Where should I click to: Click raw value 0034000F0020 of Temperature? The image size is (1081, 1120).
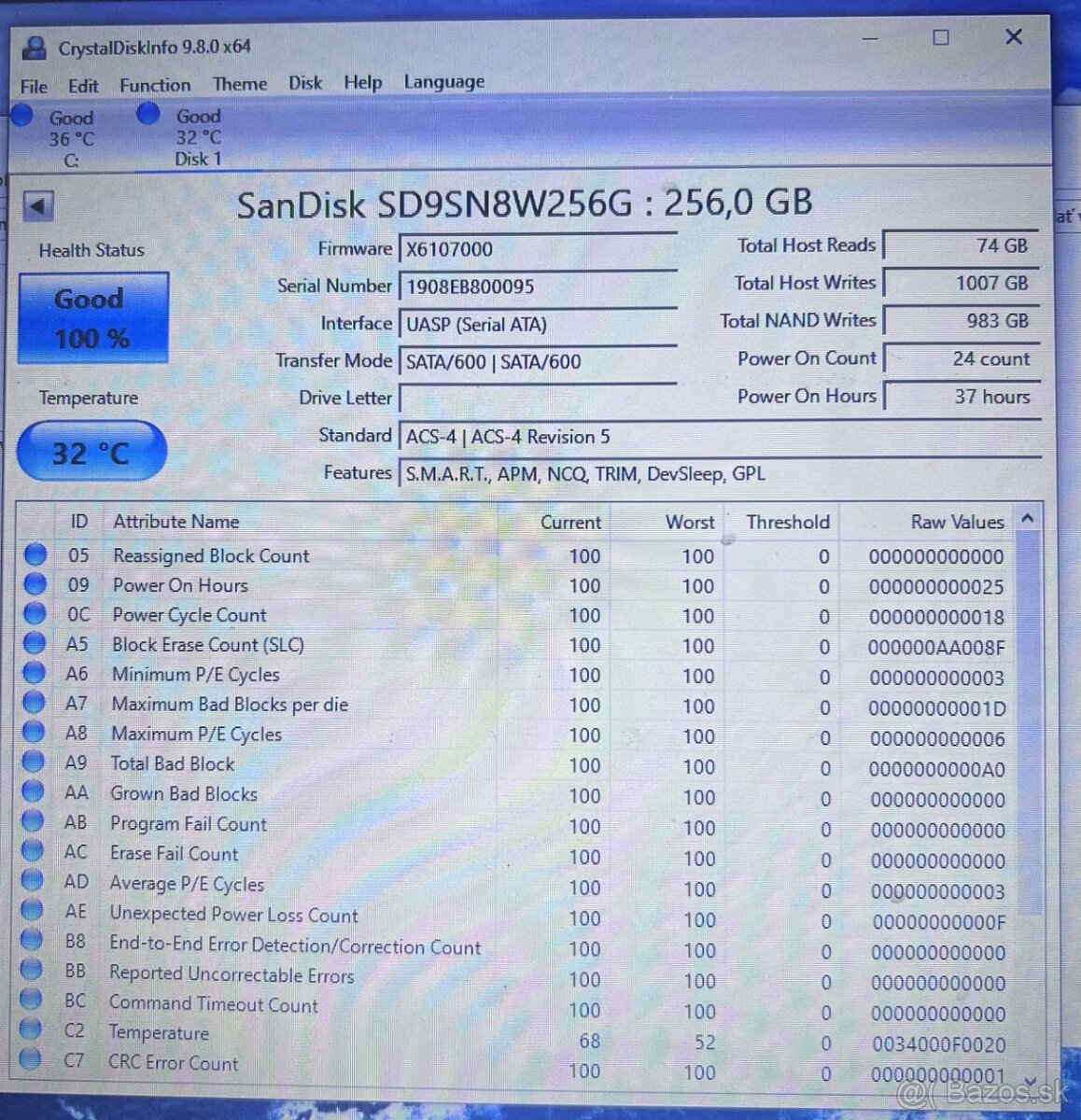pos(939,1044)
